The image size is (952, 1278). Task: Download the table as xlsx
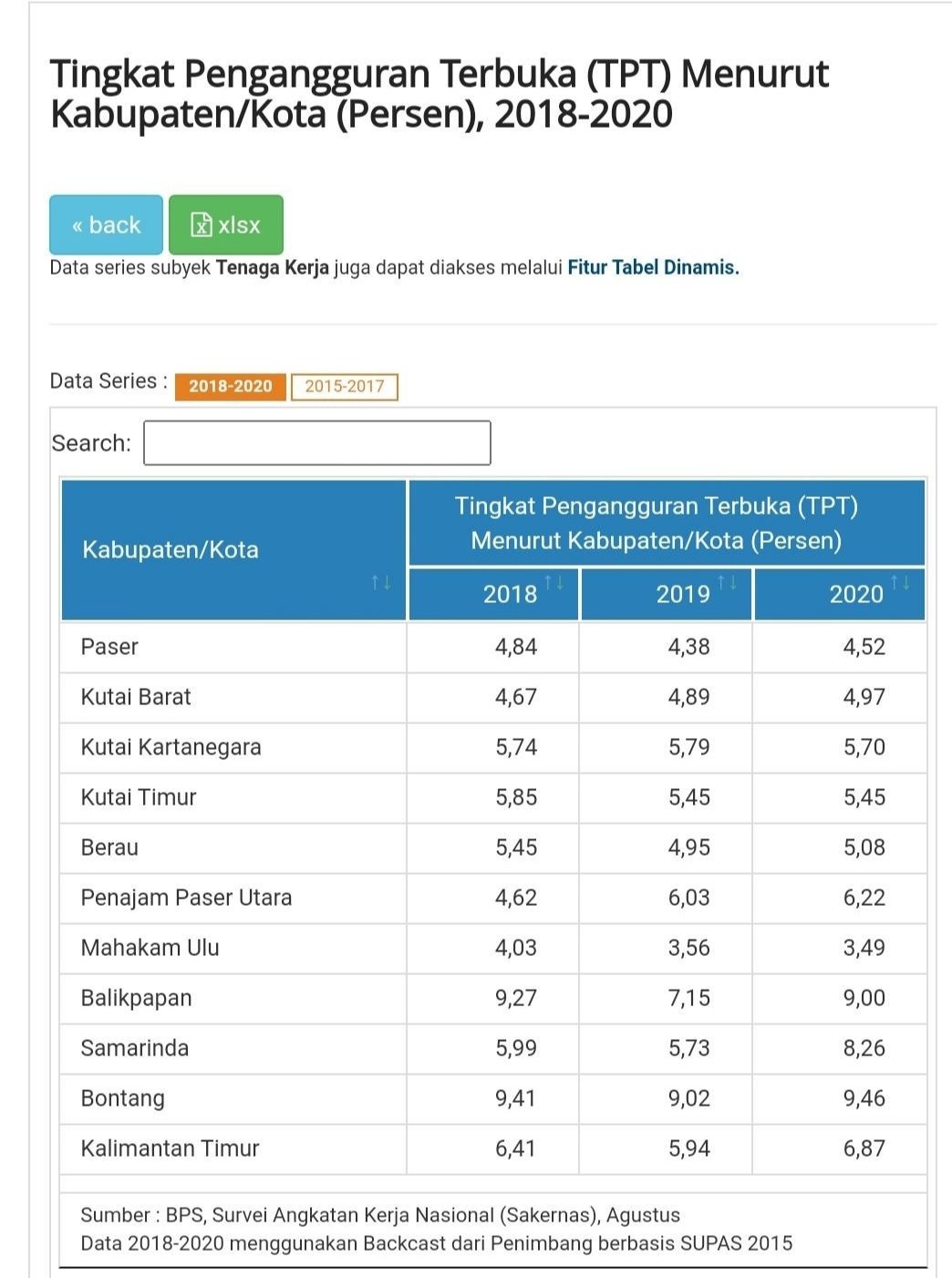(226, 224)
